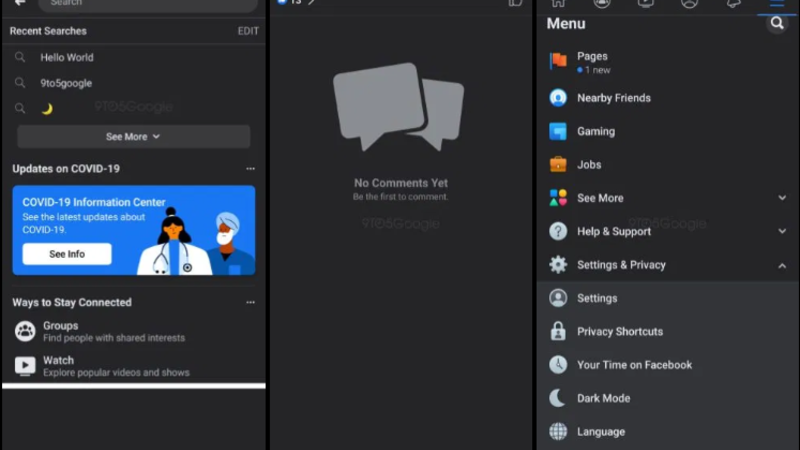Expand the See More menu chevron

tap(782, 197)
